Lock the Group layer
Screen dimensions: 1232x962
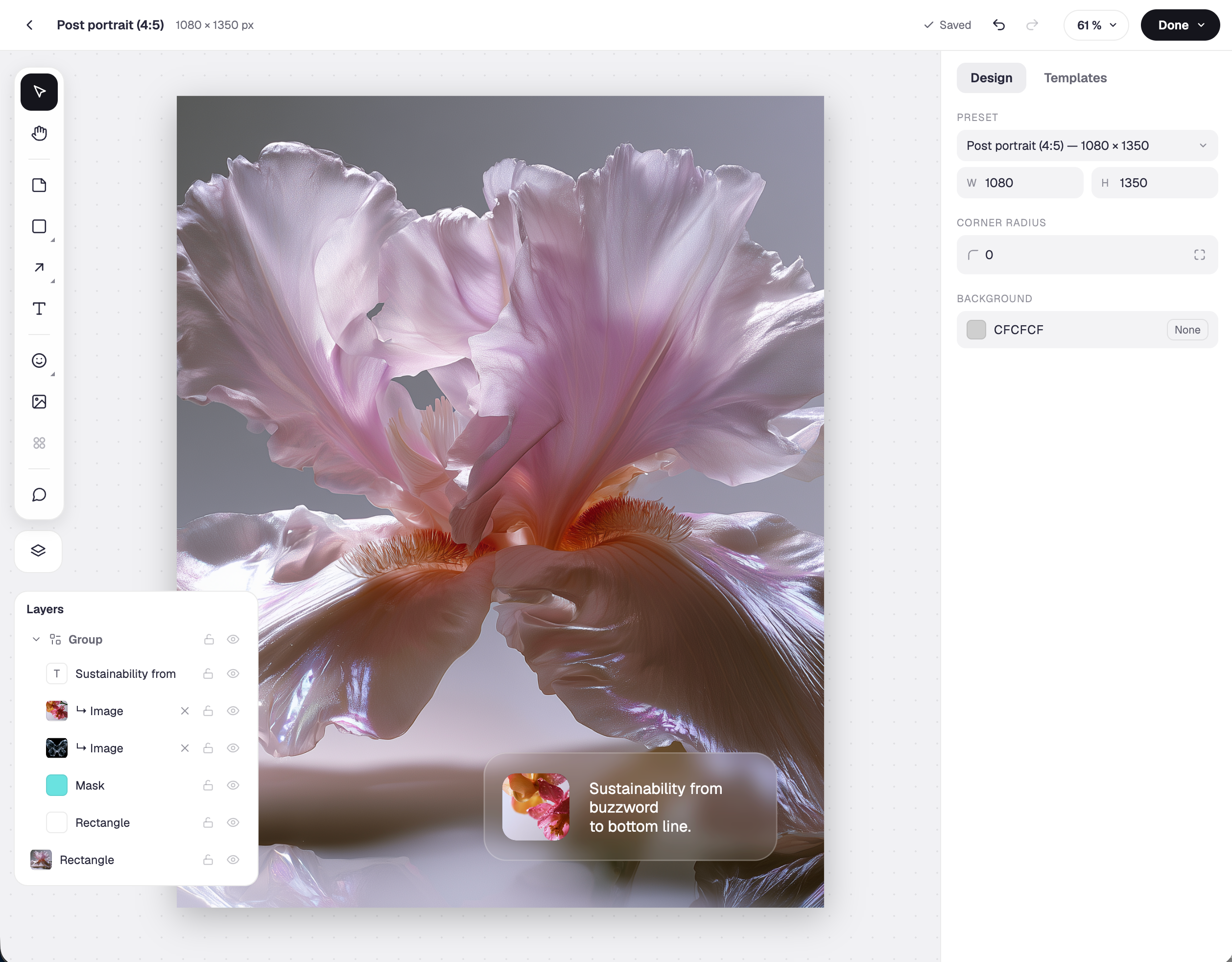click(x=209, y=639)
